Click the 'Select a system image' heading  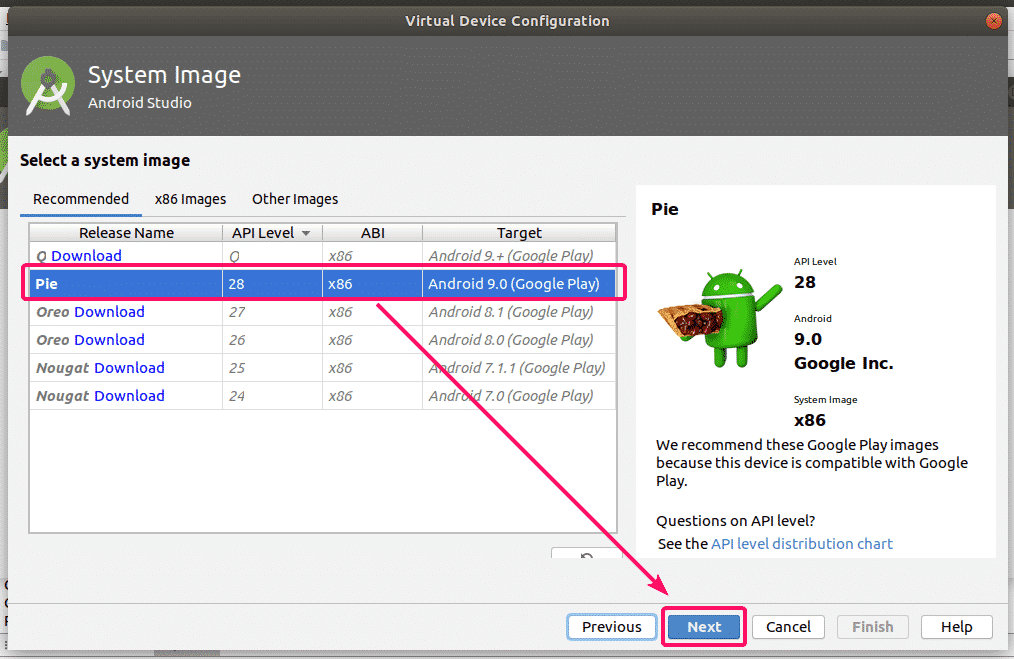pos(105,160)
